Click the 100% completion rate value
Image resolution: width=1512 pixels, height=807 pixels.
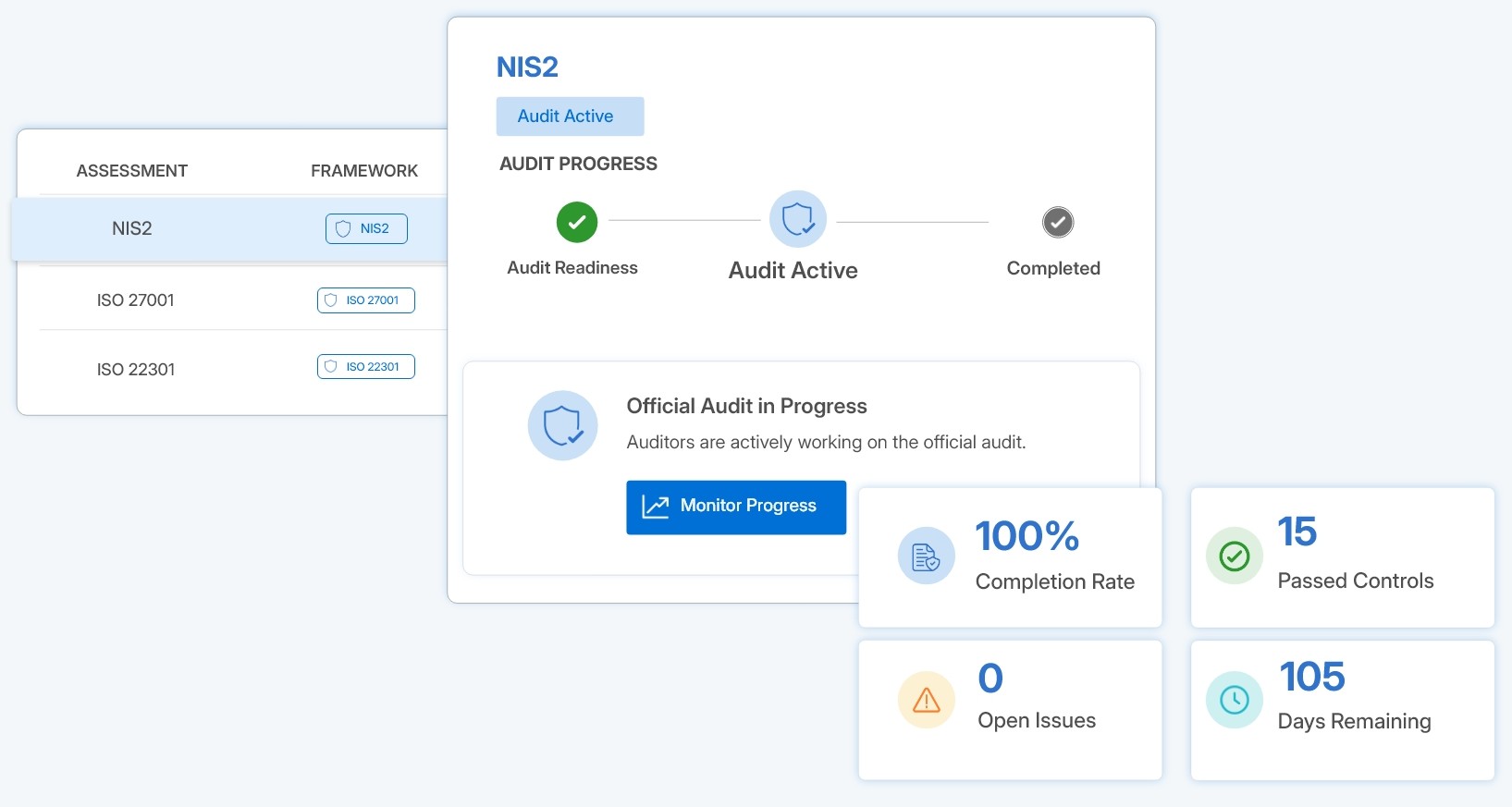(x=1027, y=536)
